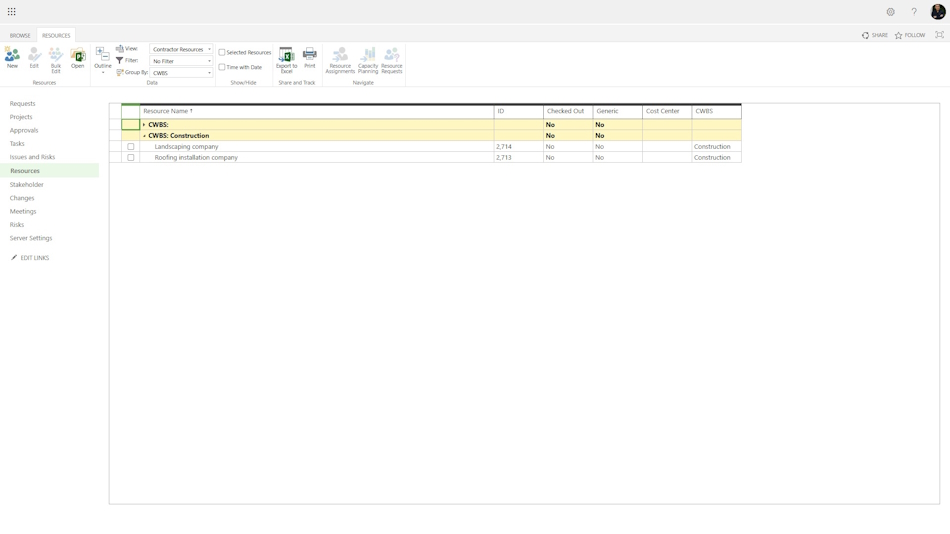Open Capacity Planning
The width and height of the screenshot is (950, 534).
tap(368, 60)
